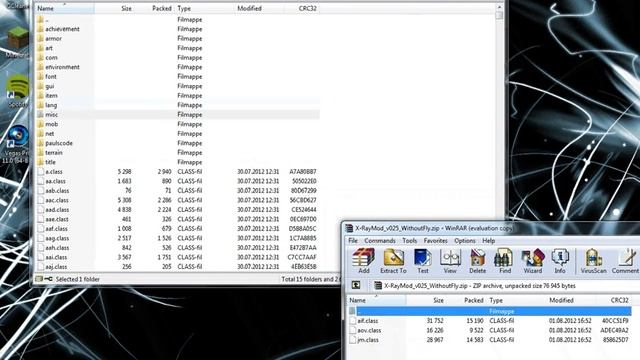Select aaf.class file row
Image resolution: width=640 pixels, height=360 pixels.
(178, 229)
